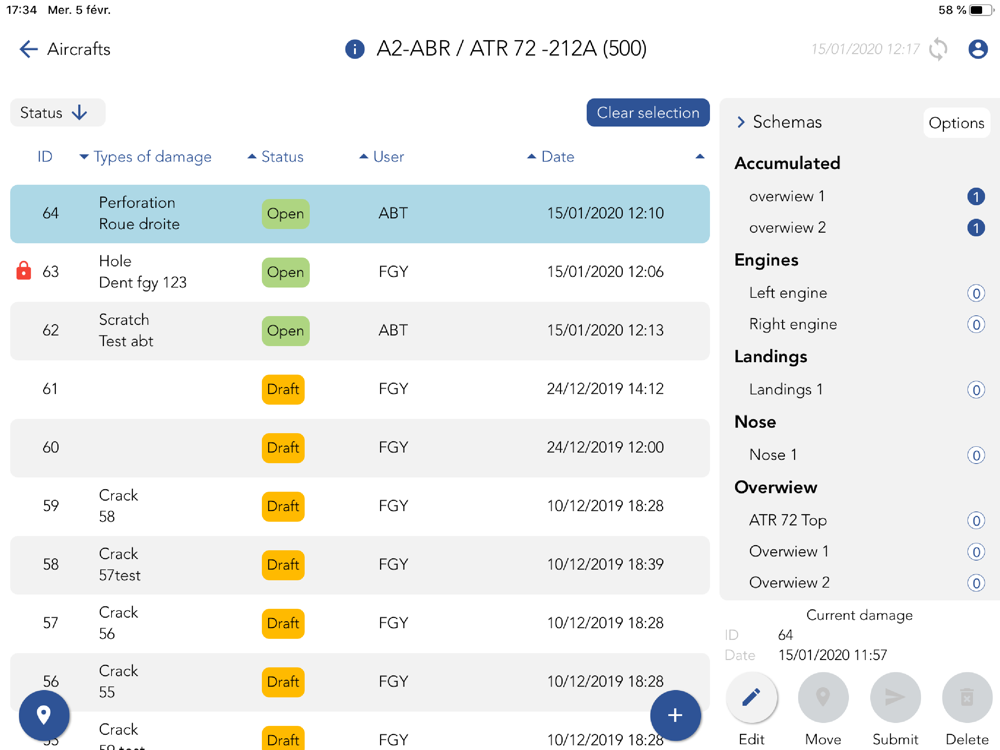Select damage 62 Scratch row
Viewport: 1000px width, 750px height.
pyautogui.click(x=360, y=331)
